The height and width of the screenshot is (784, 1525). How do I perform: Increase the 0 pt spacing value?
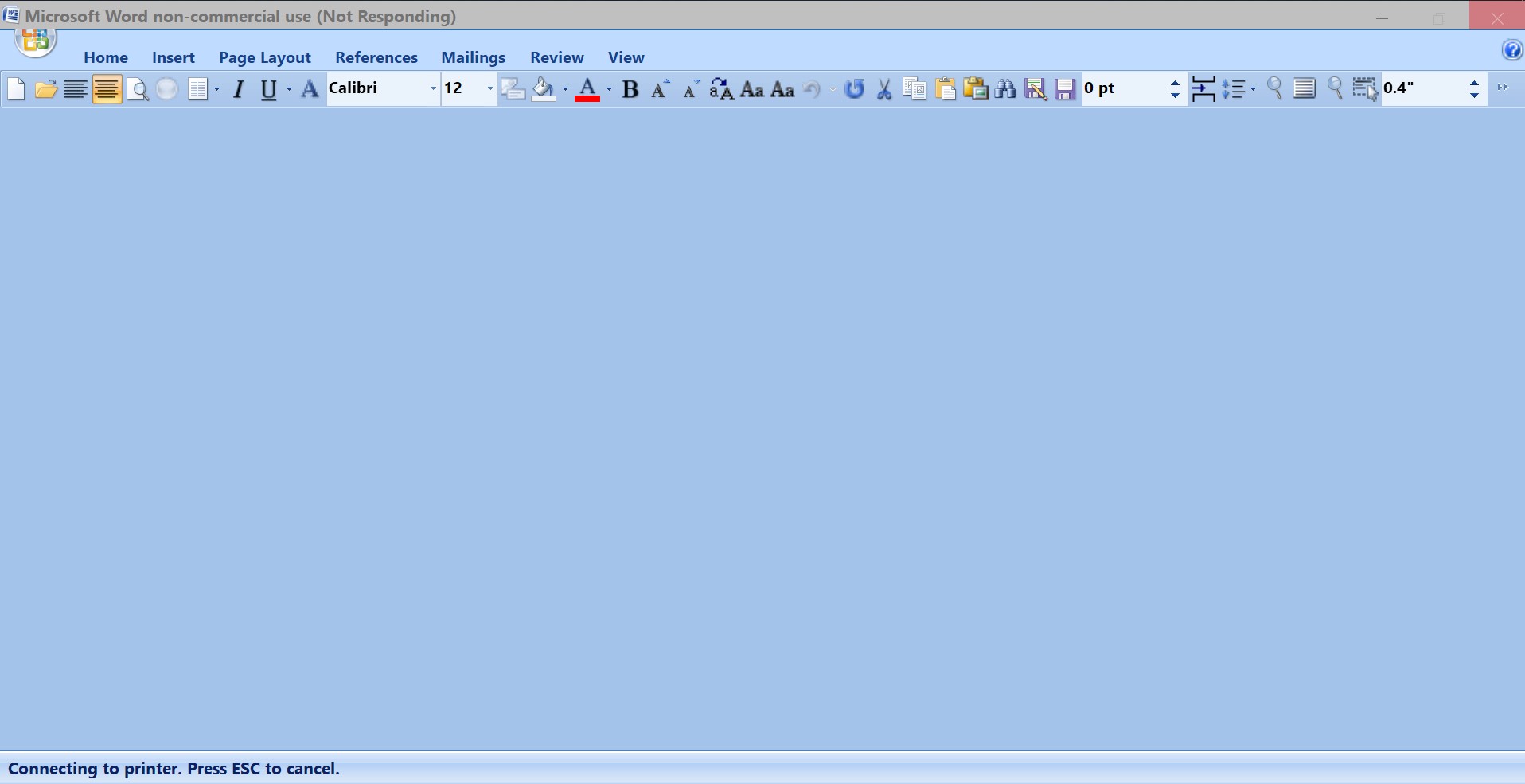pos(1175,82)
